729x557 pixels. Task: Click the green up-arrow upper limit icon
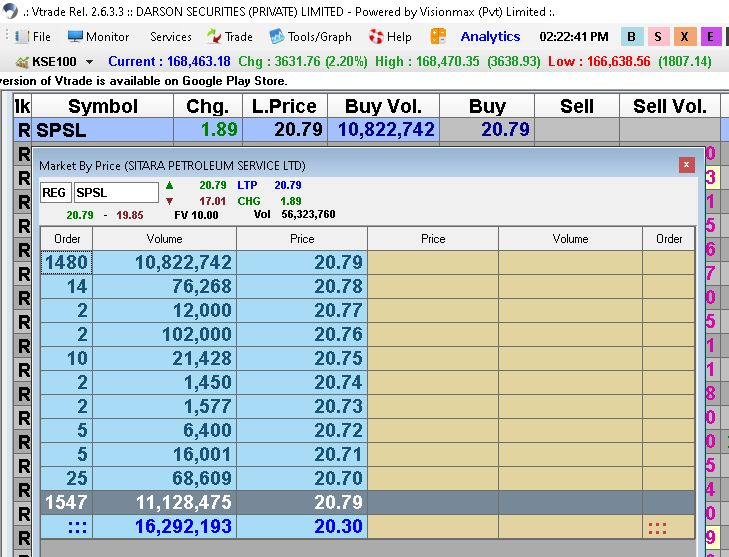pos(169,185)
